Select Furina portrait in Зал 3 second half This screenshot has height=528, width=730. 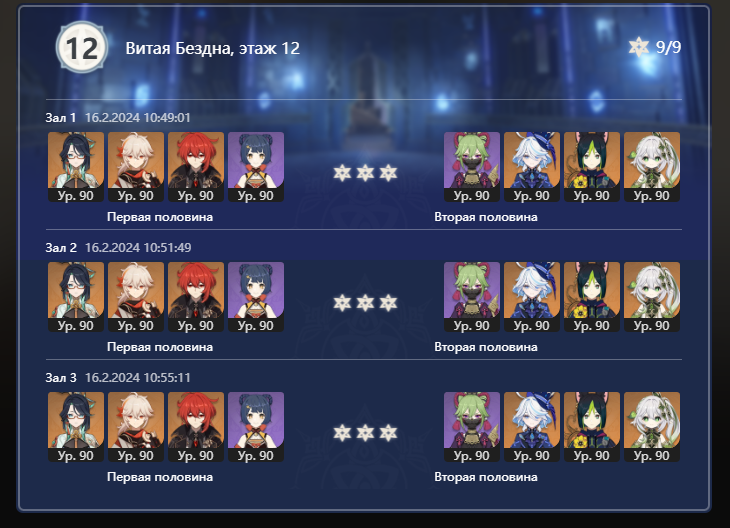(x=532, y=426)
